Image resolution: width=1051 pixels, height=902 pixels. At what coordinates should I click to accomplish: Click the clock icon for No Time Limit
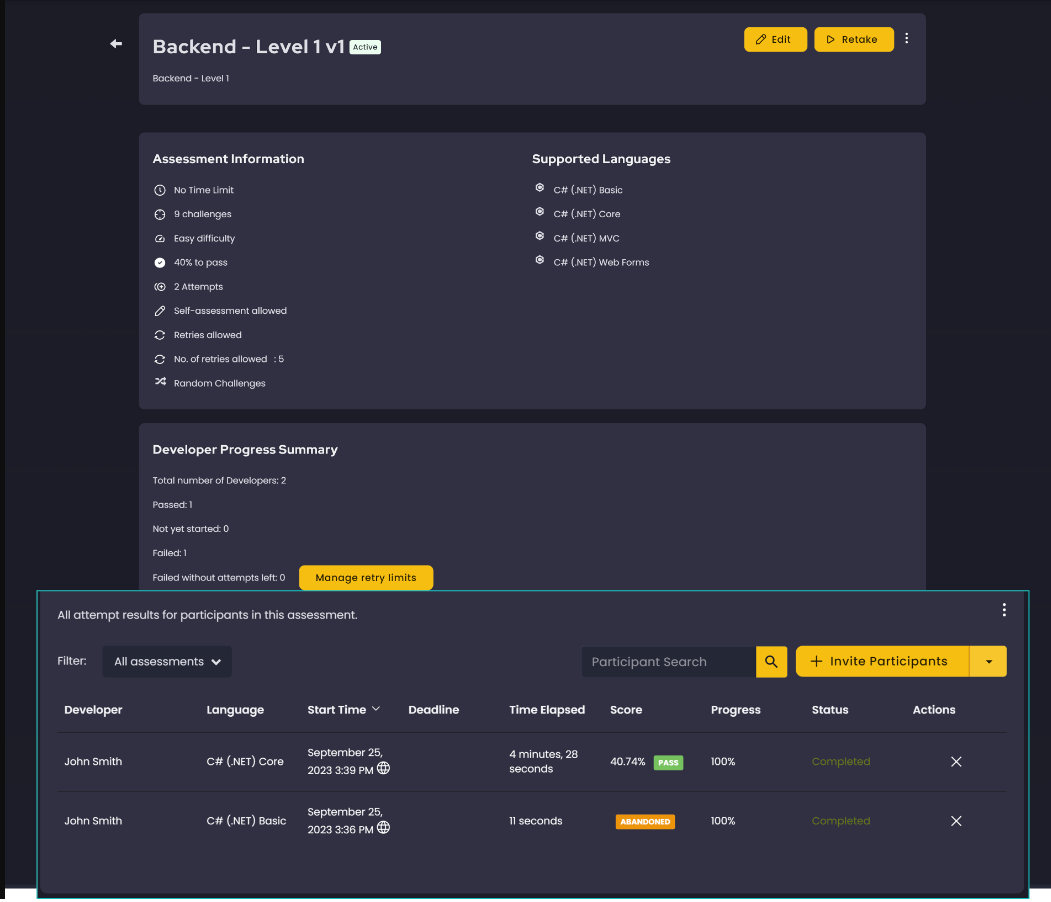[160, 190]
